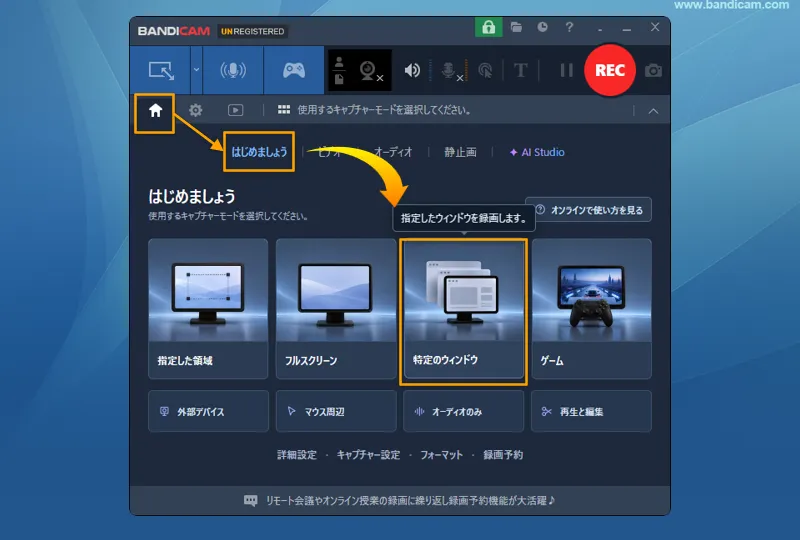Open the 録画予約 link
The width and height of the screenshot is (800, 540).
[503, 455]
